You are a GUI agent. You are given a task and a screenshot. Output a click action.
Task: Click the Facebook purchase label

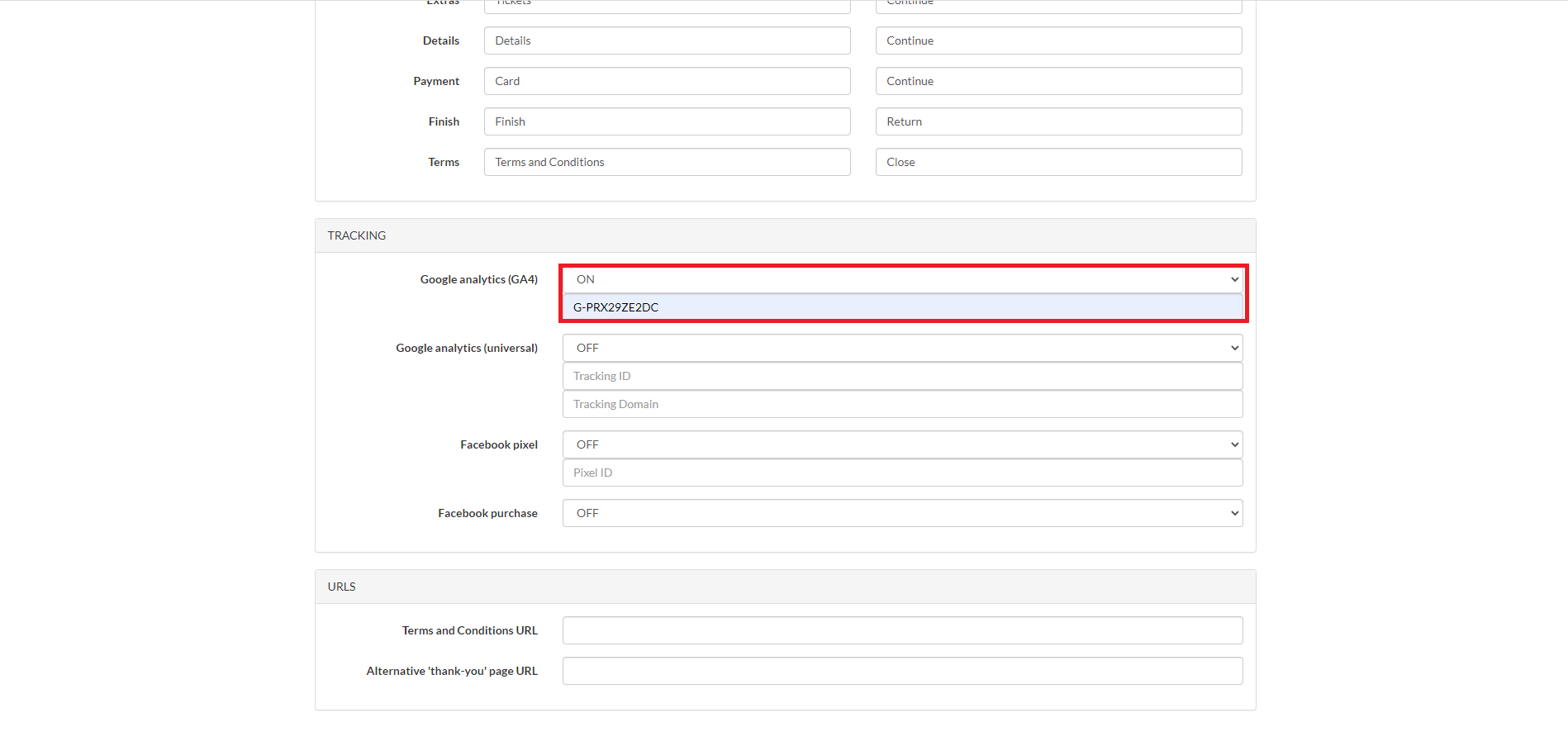[x=487, y=513]
